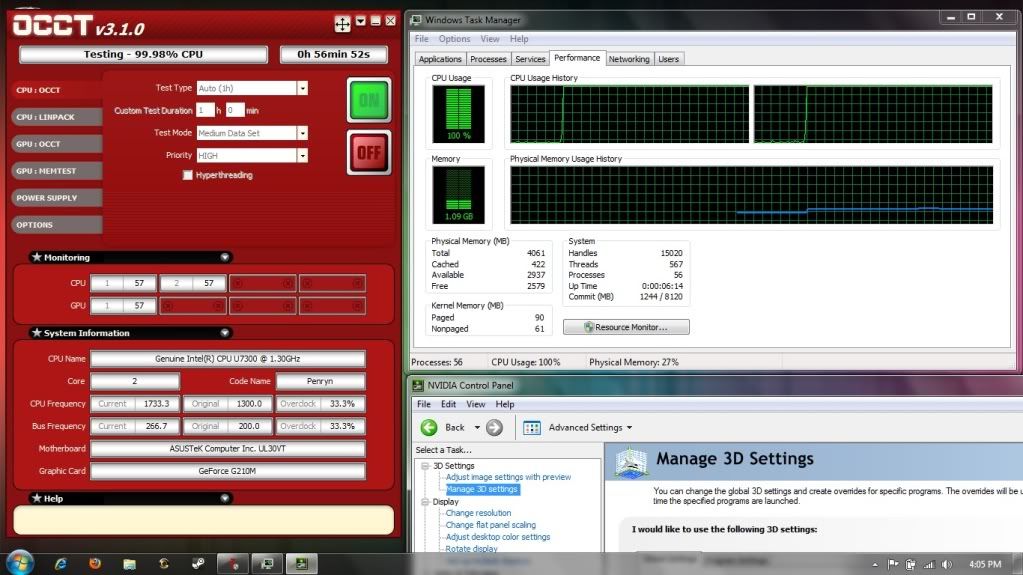Click the Testing 99.98% CPU progress bar

coord(144,54)
